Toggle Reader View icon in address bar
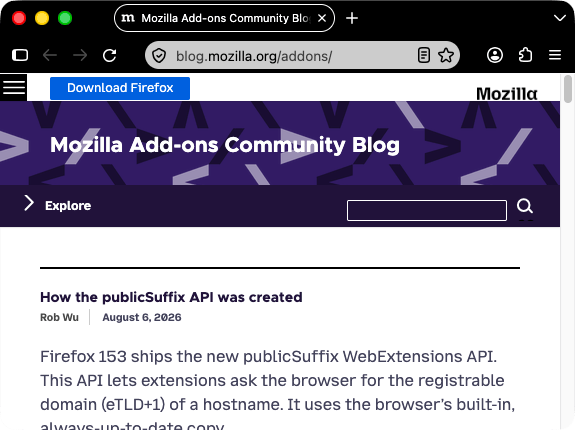This screenshot has width=575, height=430. 424,55
